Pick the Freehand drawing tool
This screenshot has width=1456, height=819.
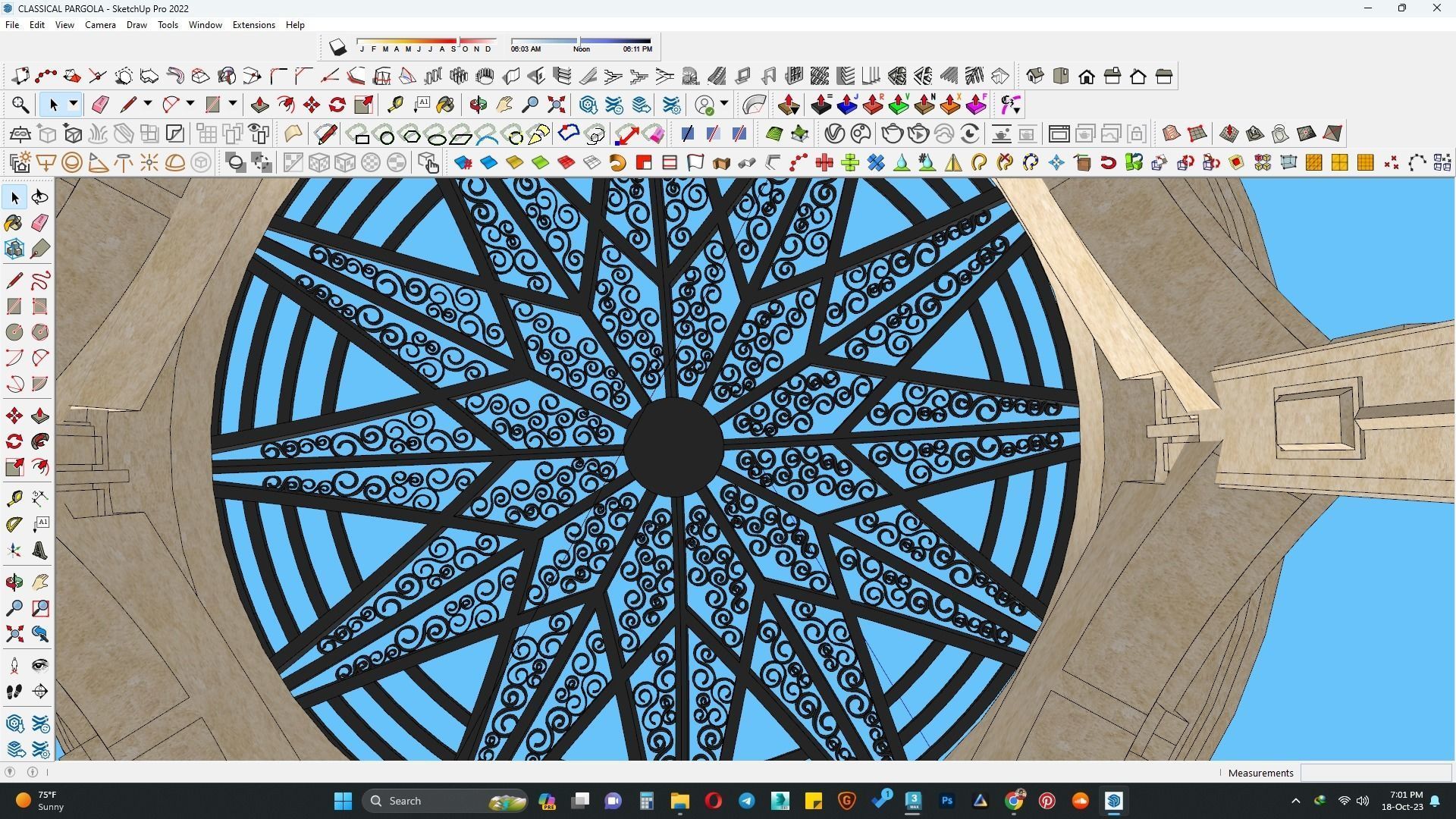coord(40,281)
